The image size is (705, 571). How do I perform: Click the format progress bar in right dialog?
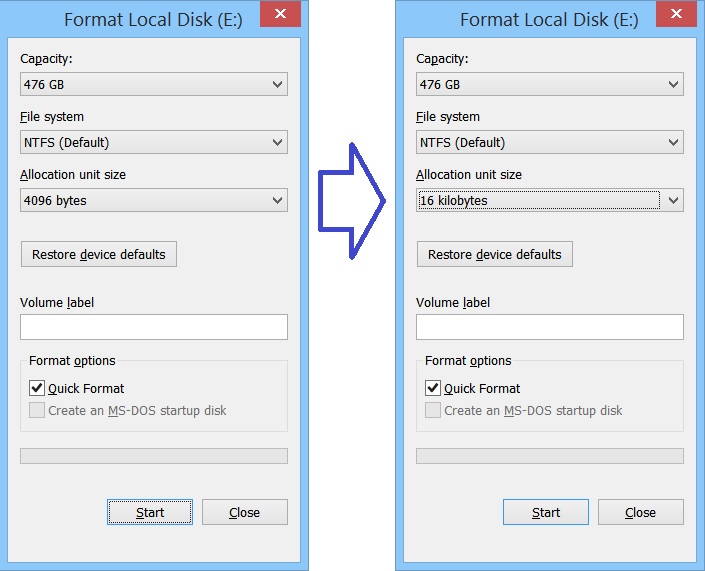click(549, 456)
